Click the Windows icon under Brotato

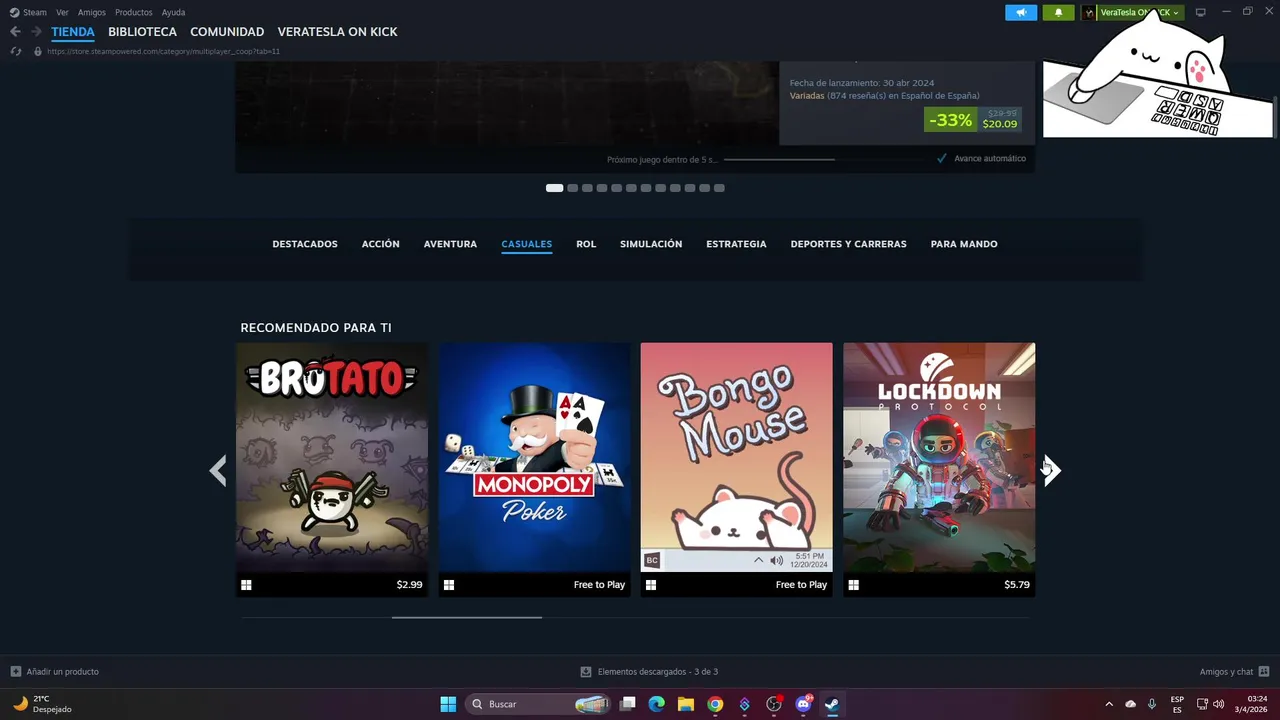pos(246,585)
